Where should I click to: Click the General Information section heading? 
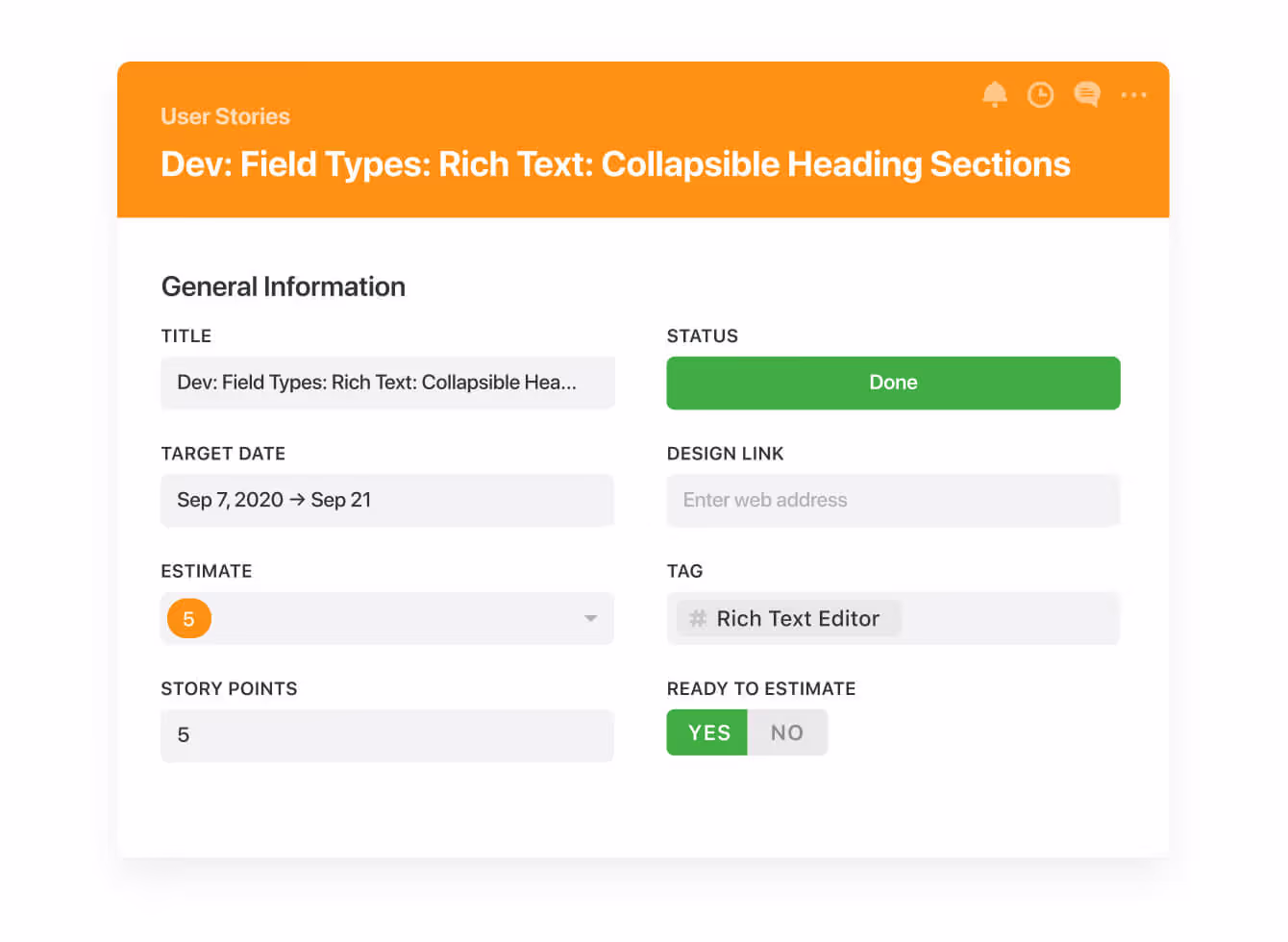pyautogui.click(x=283, y=286)
